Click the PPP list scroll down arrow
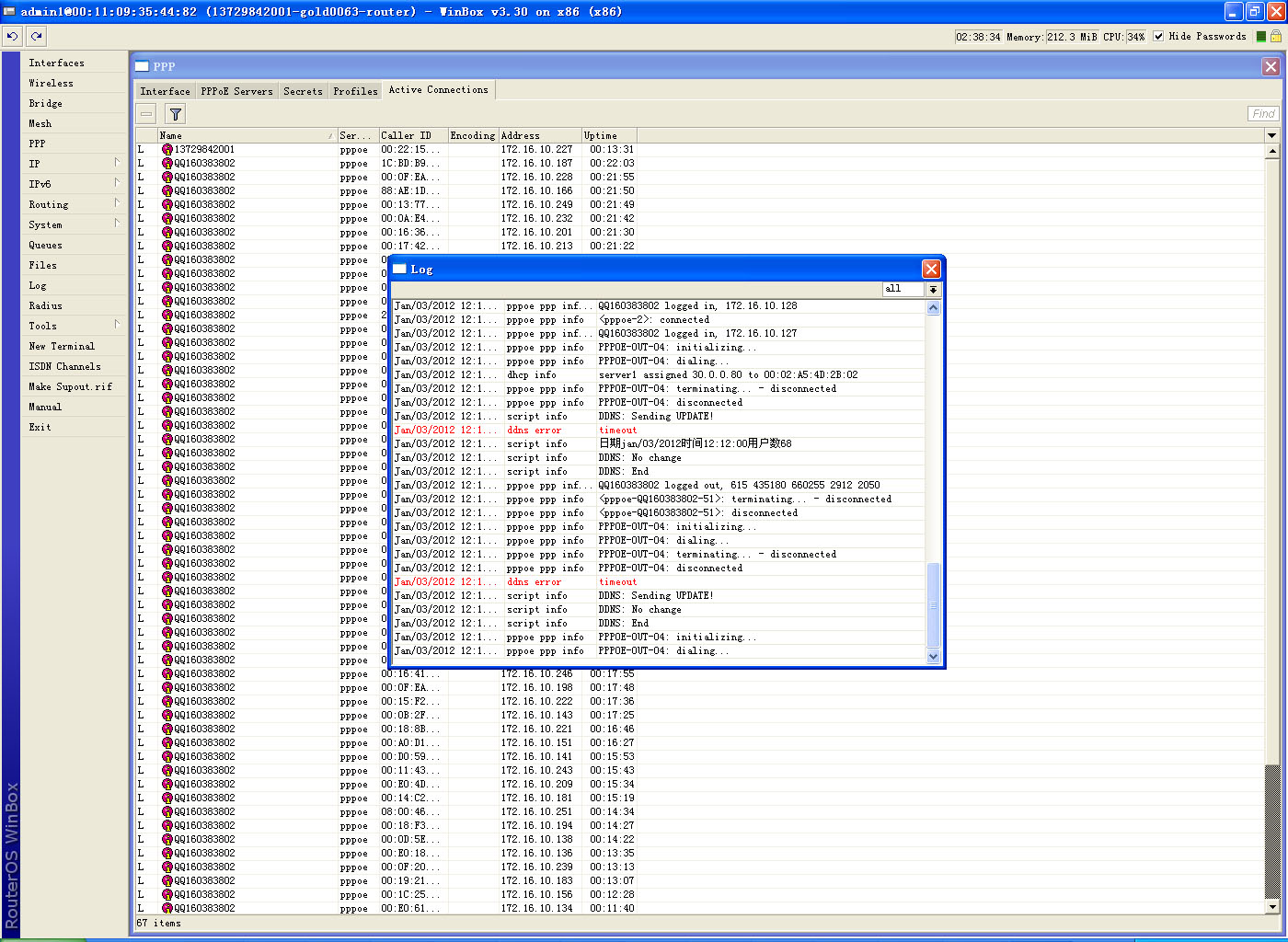1288x942 pixels. click(x=1272, y=907)
